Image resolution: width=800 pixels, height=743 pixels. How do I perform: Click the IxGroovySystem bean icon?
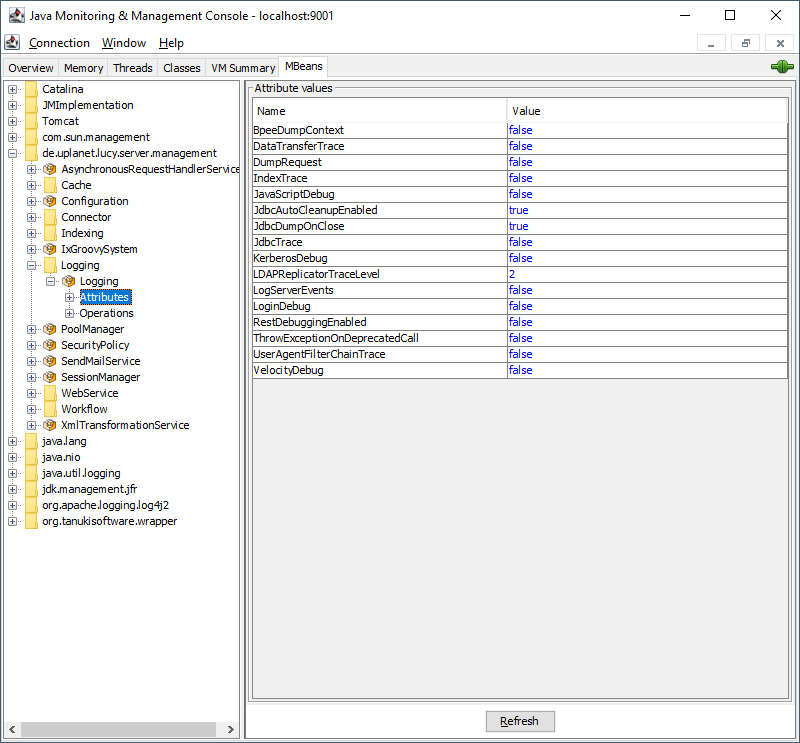pyautogui.click(x=50, y=249)
